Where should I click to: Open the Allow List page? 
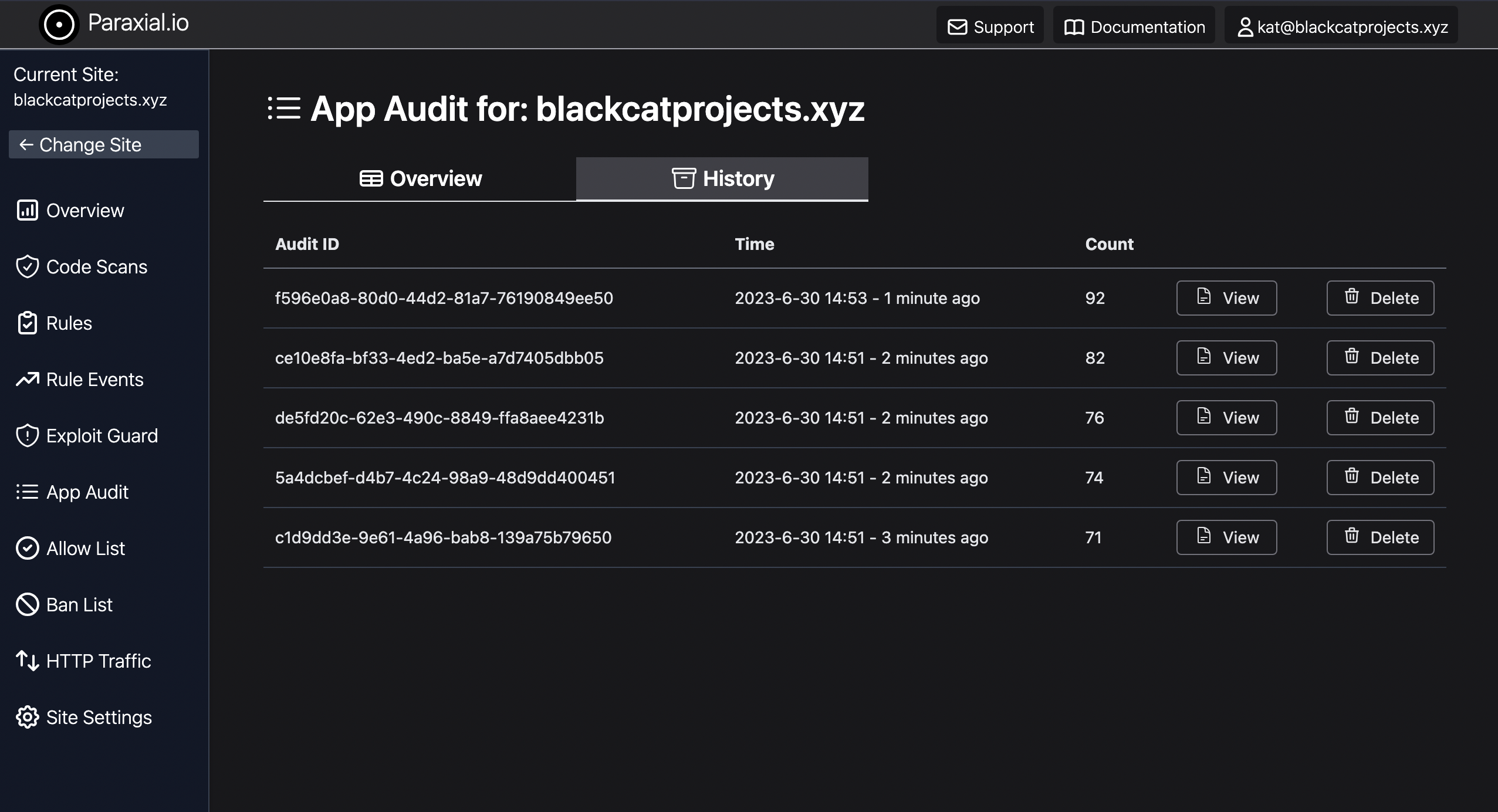click(x=70, y=549)
